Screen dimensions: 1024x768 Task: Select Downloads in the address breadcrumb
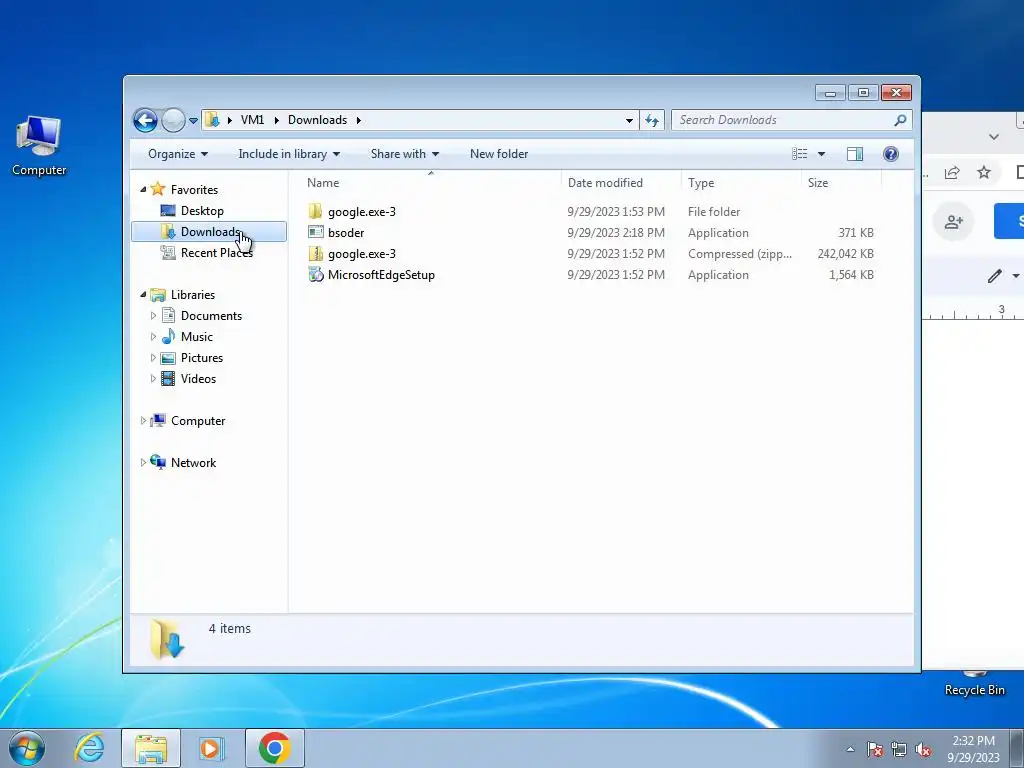[317, 120]
